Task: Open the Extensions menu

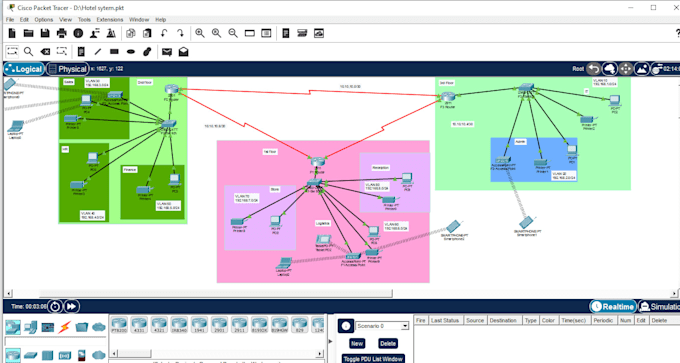Action: [x=110, y=20]
